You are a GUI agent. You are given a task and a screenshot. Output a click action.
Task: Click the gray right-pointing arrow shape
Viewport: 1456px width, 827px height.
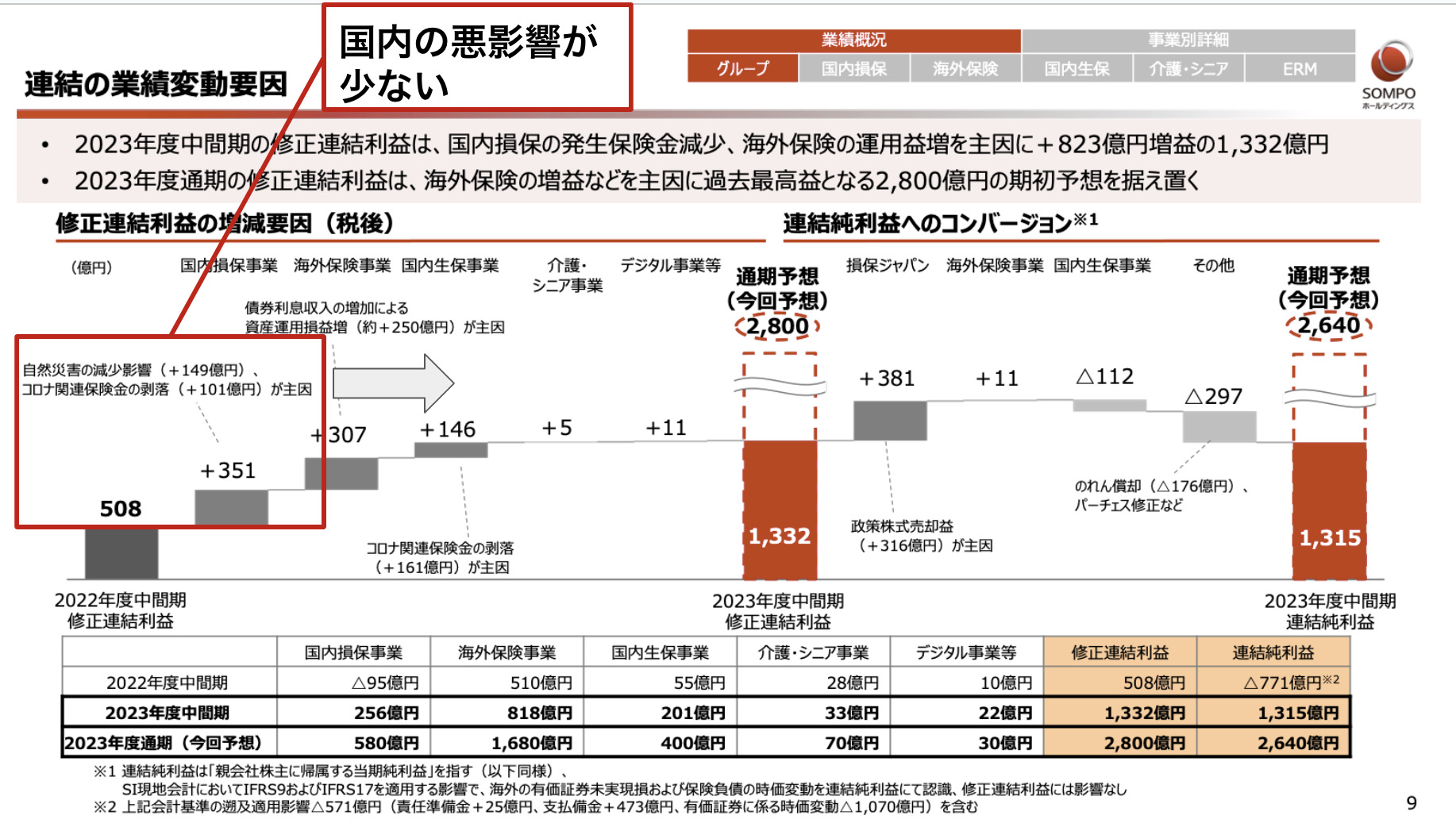pos(393,383)
